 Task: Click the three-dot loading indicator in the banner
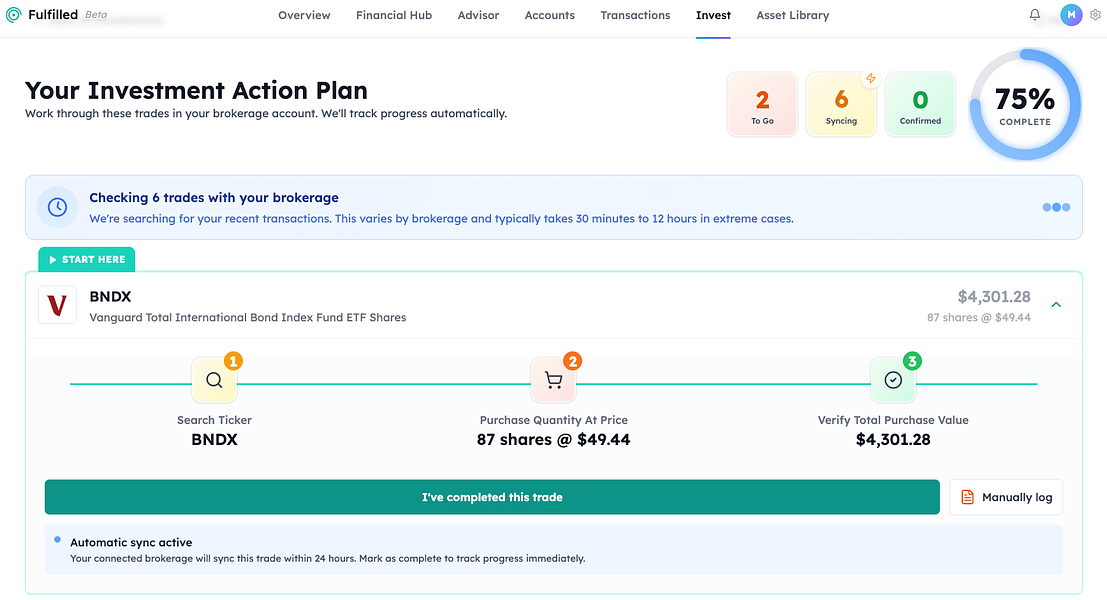(1056, 208)
